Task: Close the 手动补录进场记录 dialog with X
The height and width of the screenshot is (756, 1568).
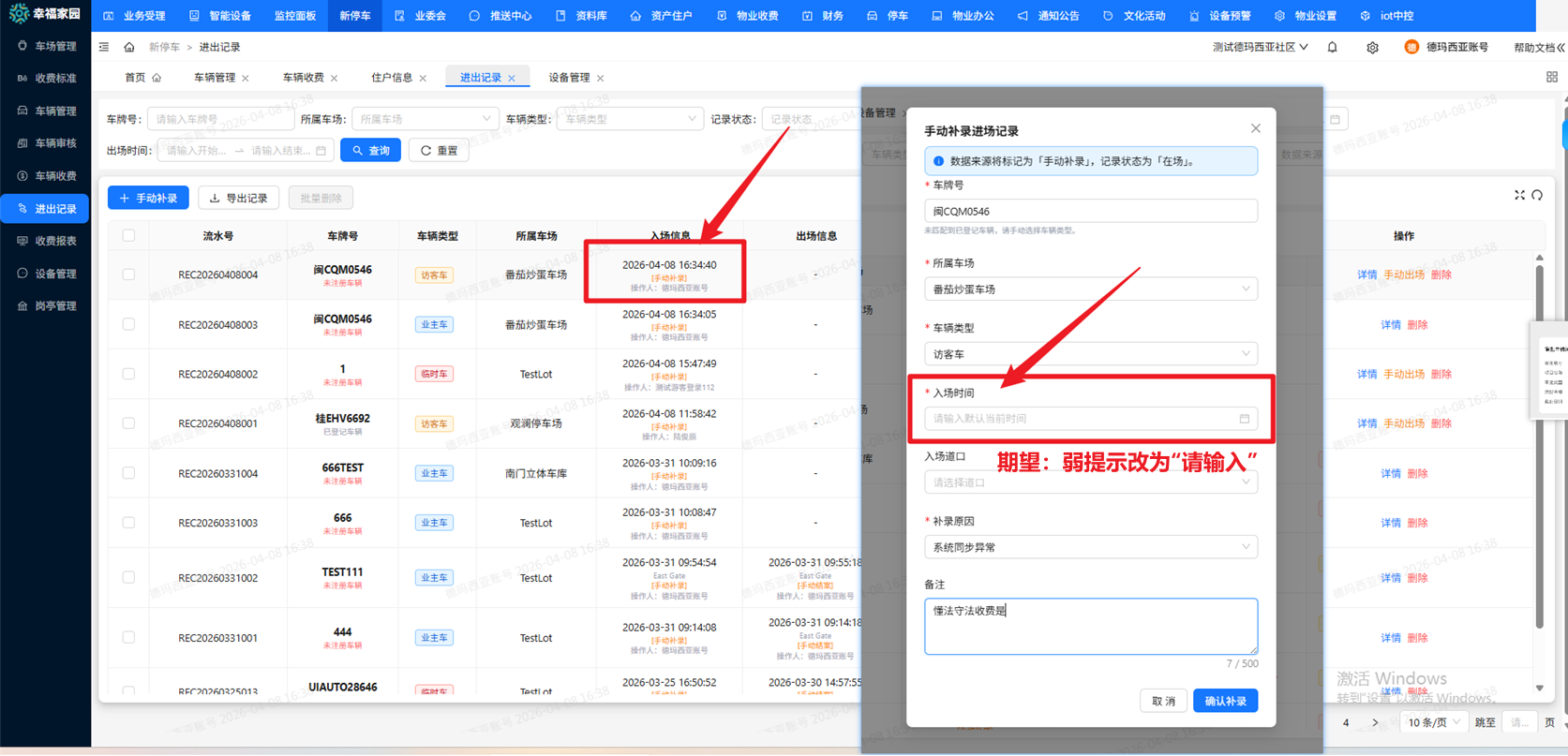Action: [x=1255, y=128]
